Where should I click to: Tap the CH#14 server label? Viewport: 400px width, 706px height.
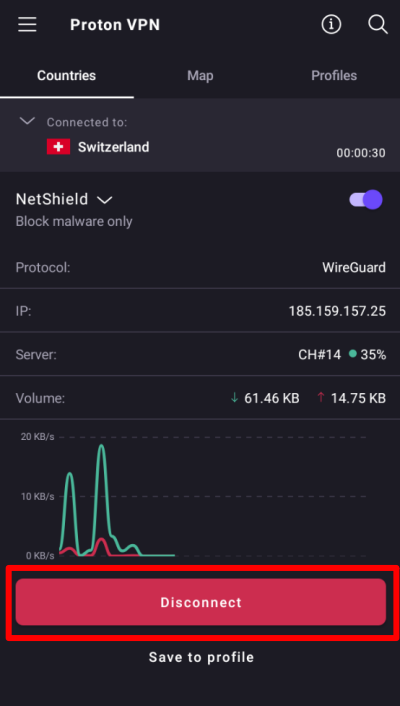[x=320, y=355]
